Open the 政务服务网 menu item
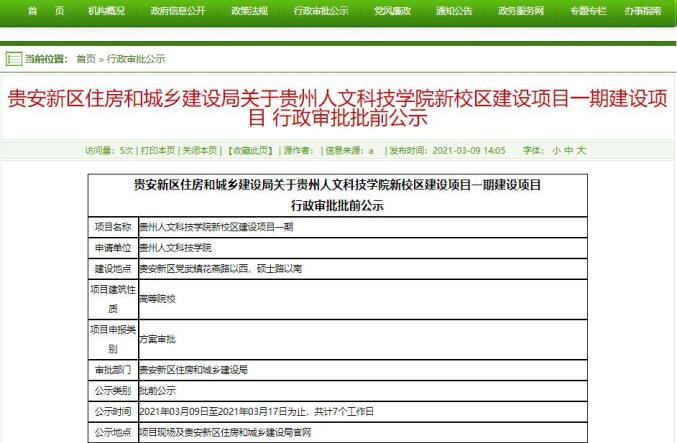This screenshot has width=677, height=443. point(521,11)
